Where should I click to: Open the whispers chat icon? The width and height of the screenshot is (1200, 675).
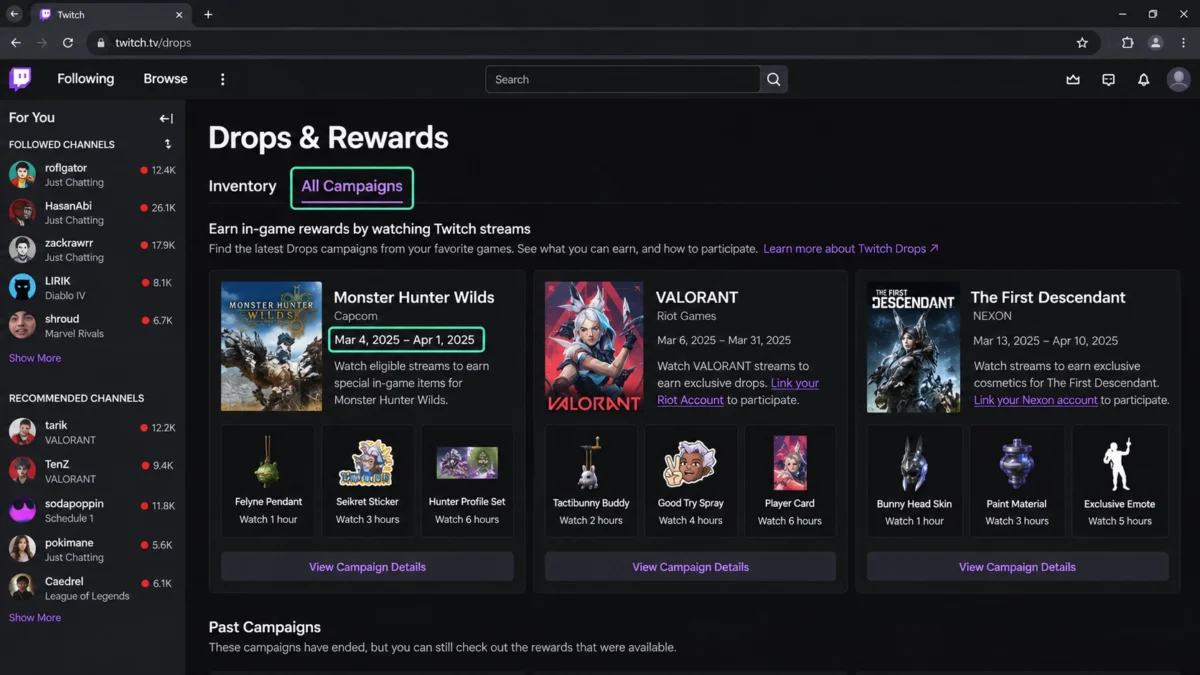coord(1108,80)
